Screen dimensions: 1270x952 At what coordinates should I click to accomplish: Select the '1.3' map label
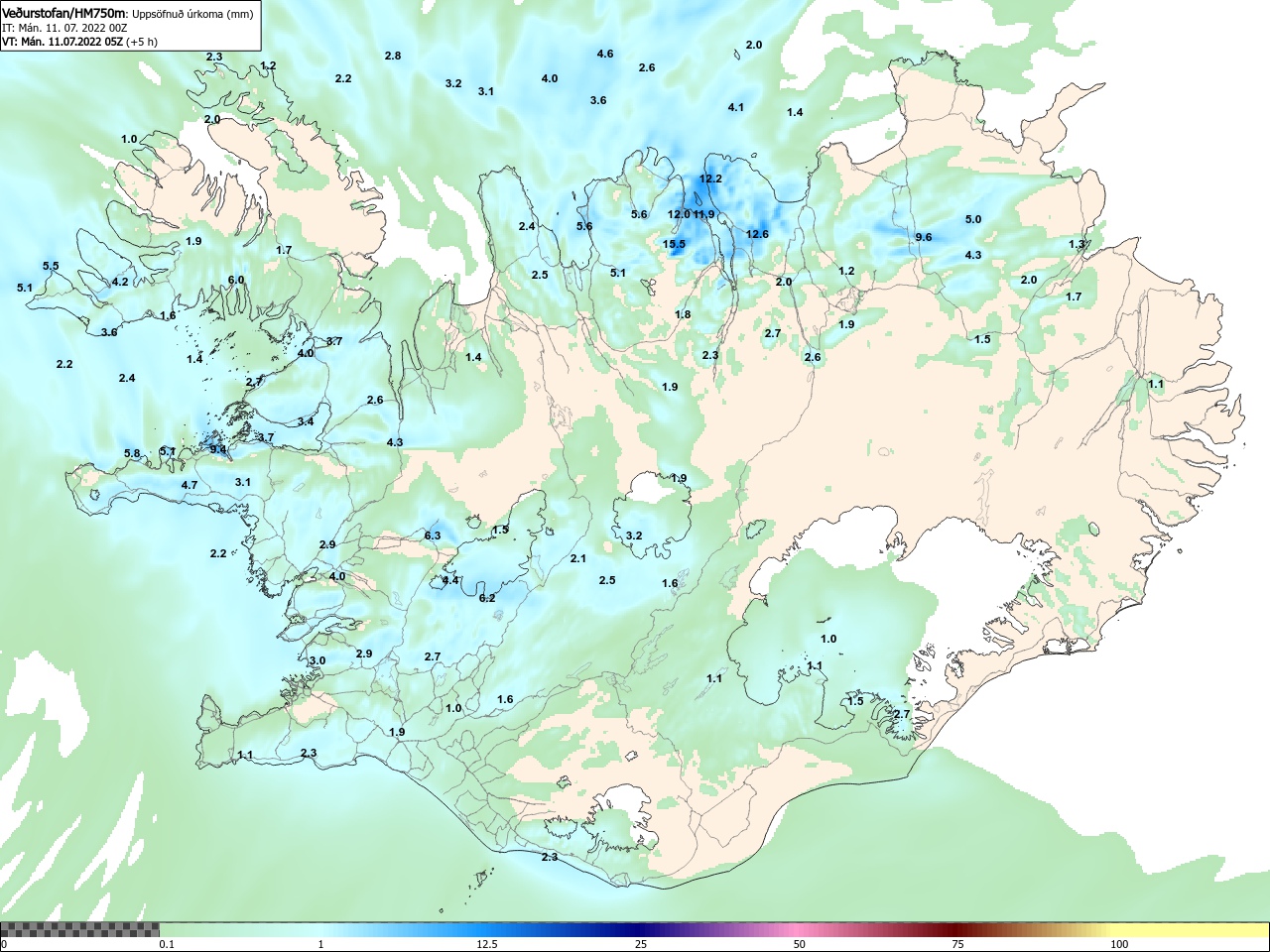1077,244
